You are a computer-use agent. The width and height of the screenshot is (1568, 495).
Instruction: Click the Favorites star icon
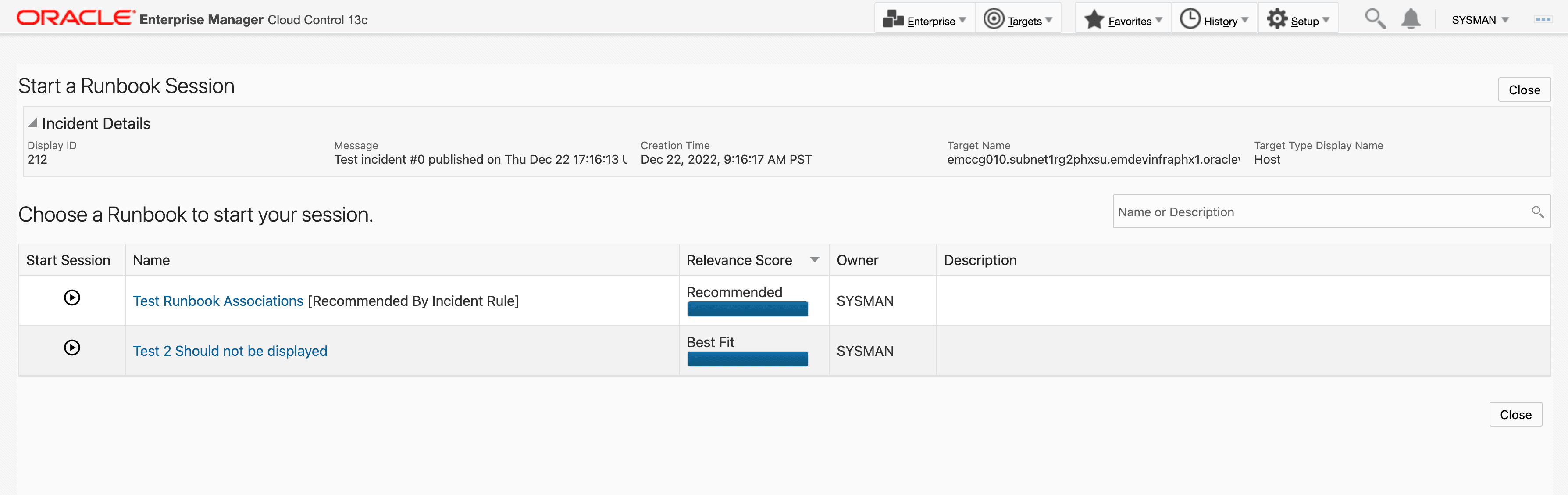pos(1094,19)
